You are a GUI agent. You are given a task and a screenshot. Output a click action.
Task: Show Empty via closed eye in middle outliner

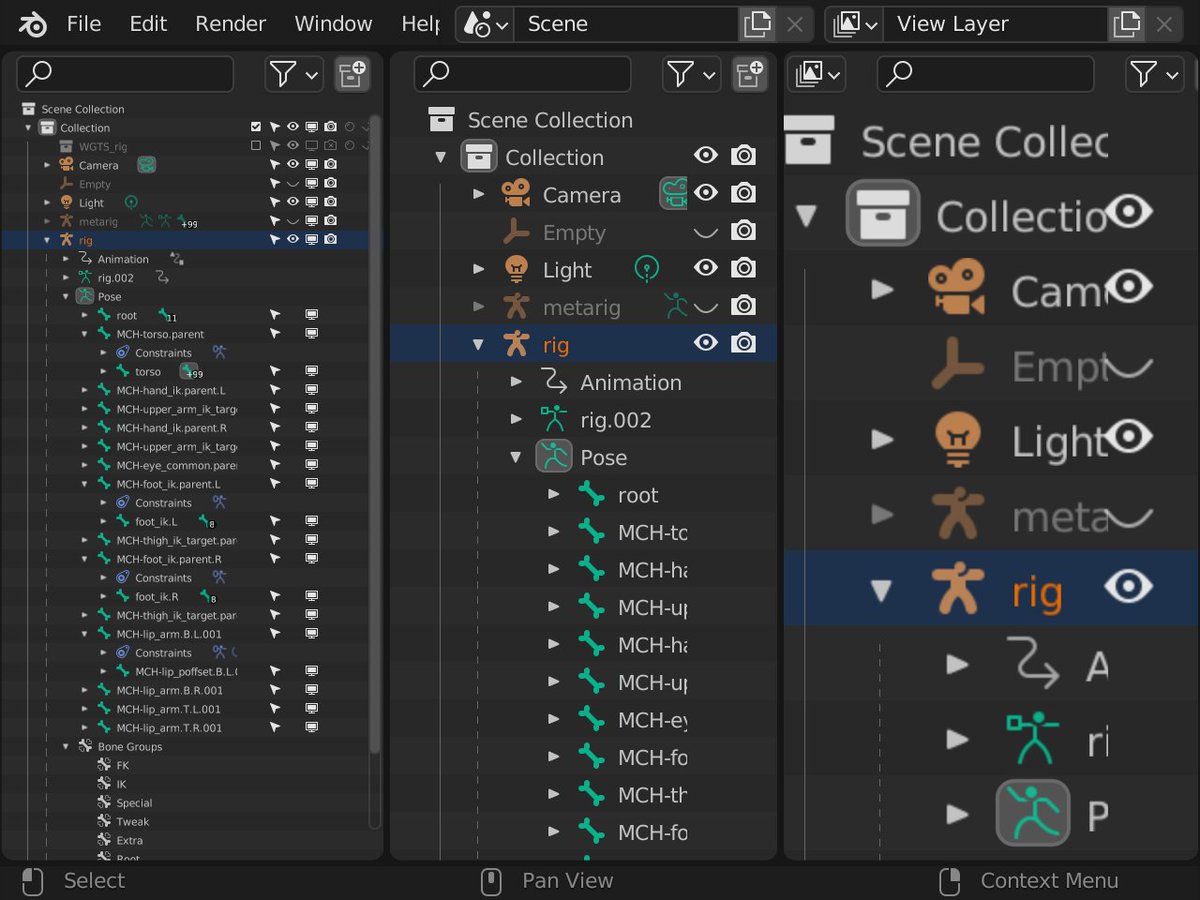tap(706, 232)
